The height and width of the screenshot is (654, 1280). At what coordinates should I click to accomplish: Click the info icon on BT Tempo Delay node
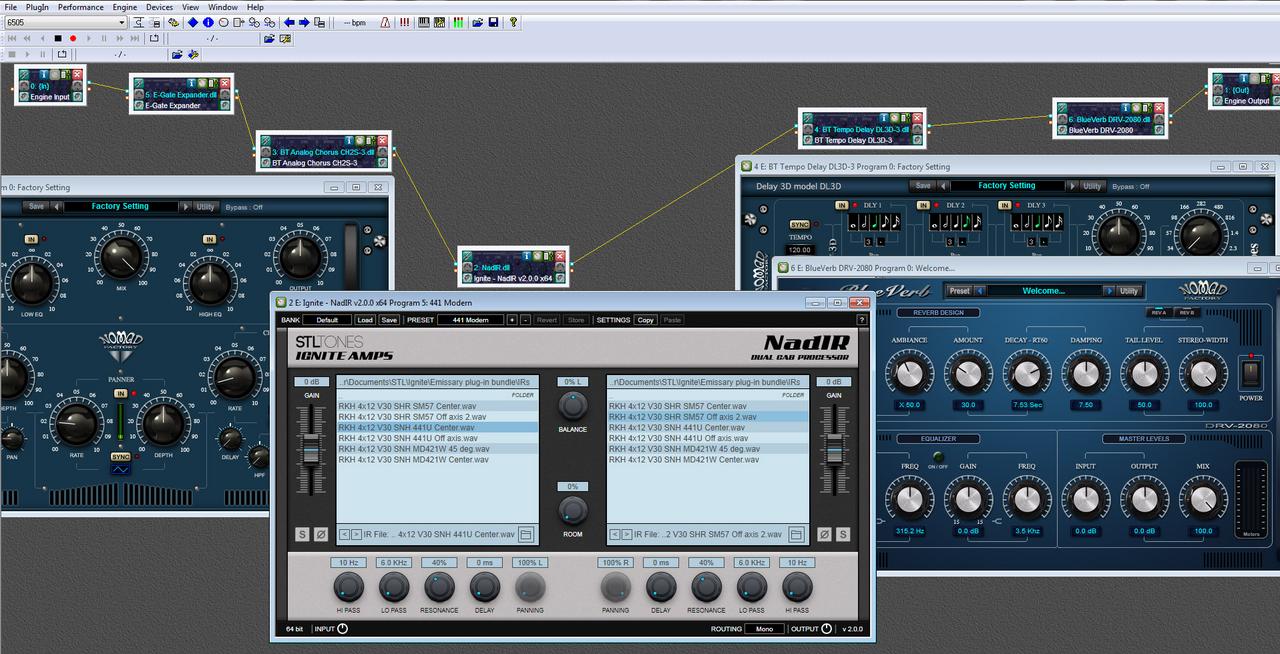pos(884,118)
